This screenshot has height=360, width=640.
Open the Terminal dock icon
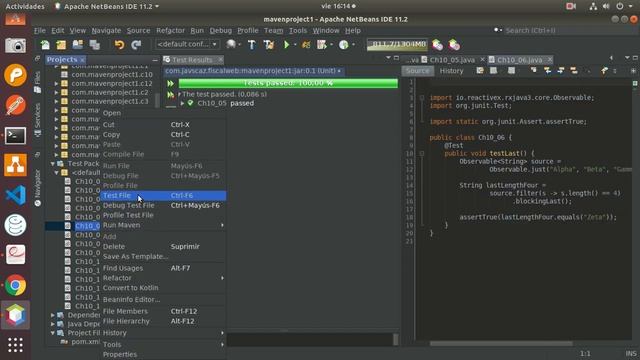click(x=15, y=136)
